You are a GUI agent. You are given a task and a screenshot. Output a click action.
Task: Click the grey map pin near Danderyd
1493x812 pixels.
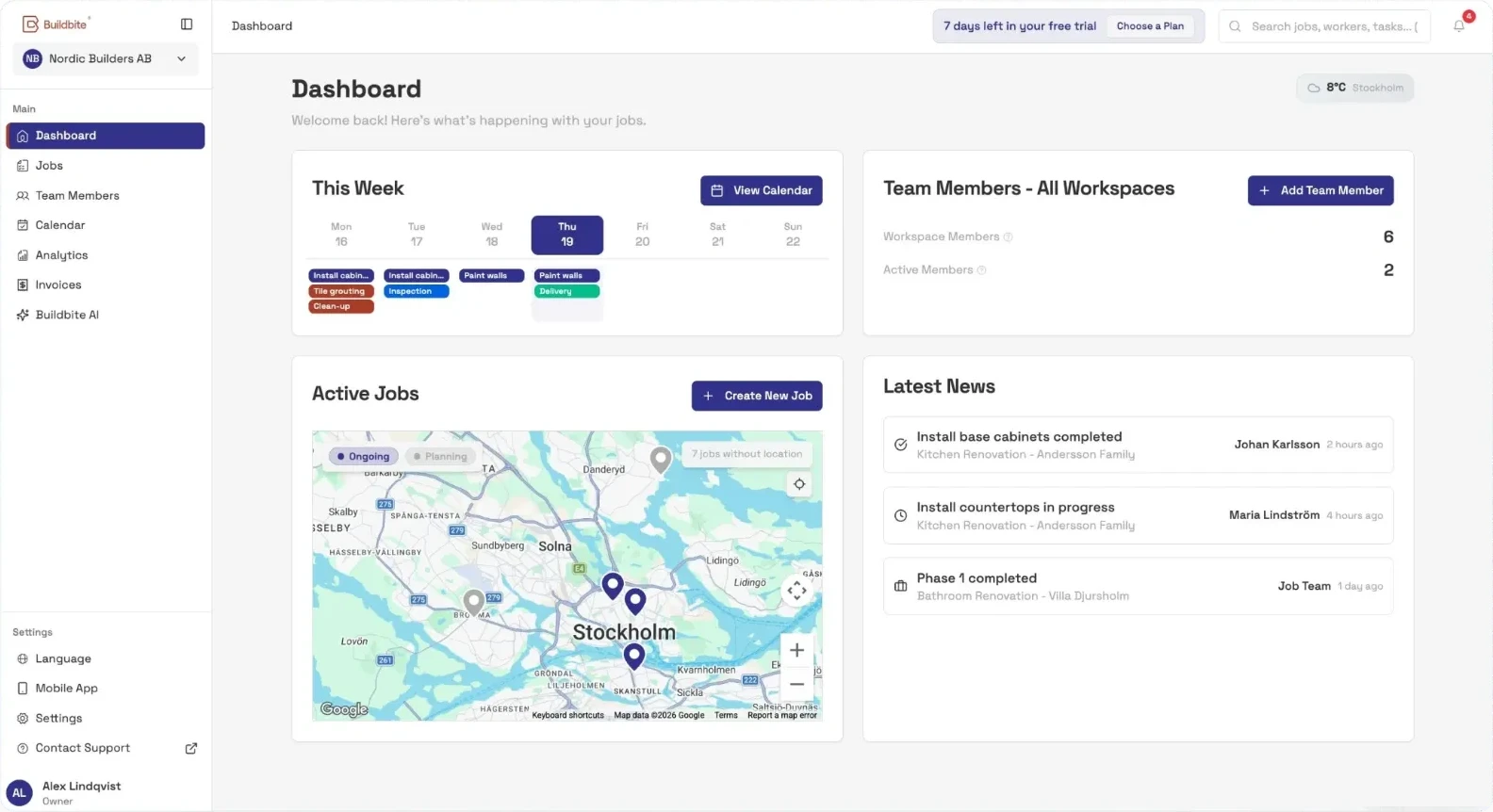661,460
